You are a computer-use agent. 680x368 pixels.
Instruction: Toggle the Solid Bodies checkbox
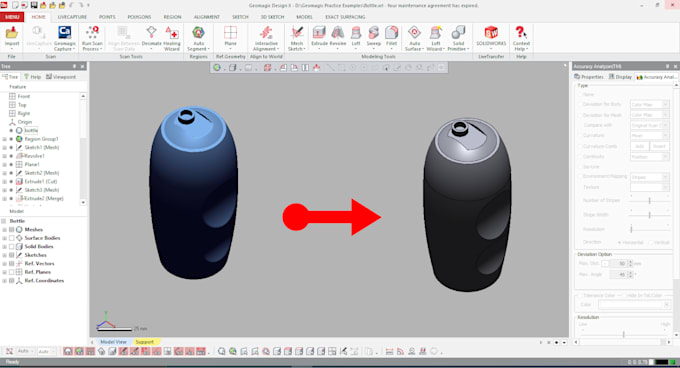(x=12, y=246)
